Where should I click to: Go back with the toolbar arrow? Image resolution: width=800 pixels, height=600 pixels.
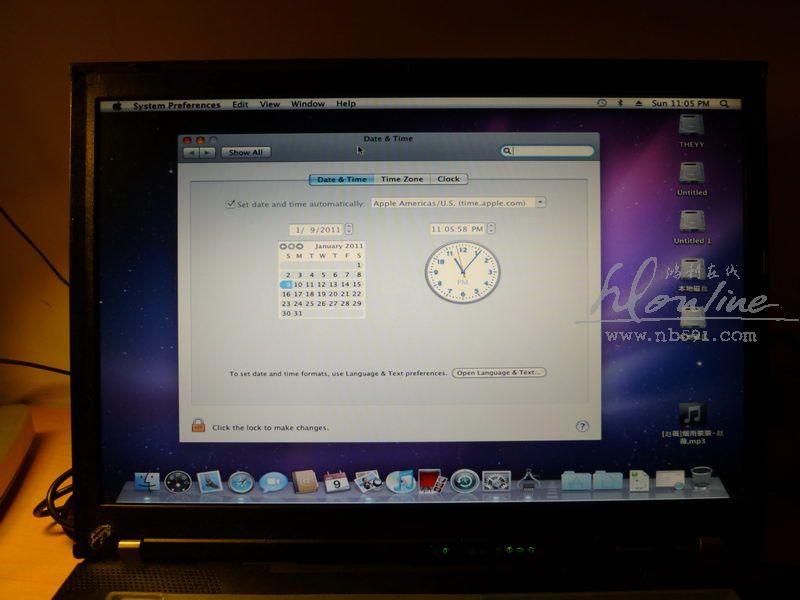[191, 153]
